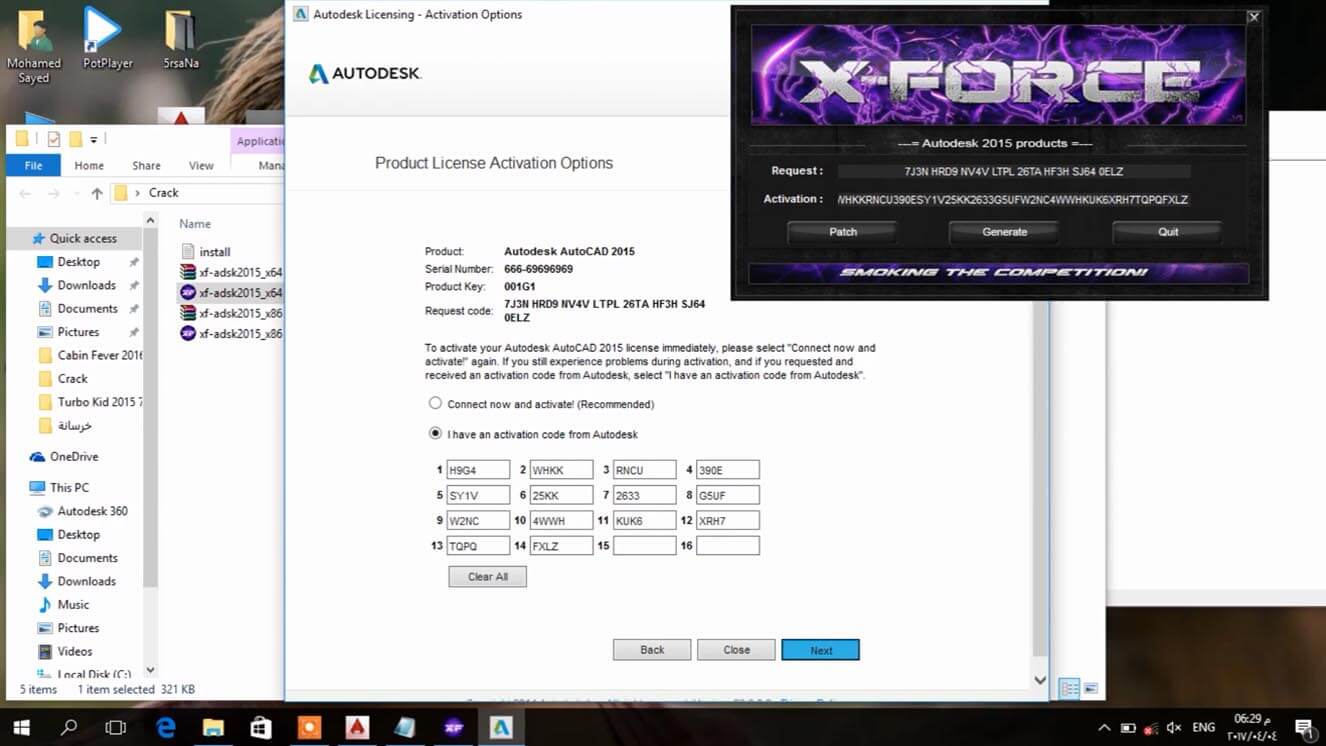Click the Explorer Forward navigation arrow
Viewport: 1326px width, 746px height.
coord(54,193)
